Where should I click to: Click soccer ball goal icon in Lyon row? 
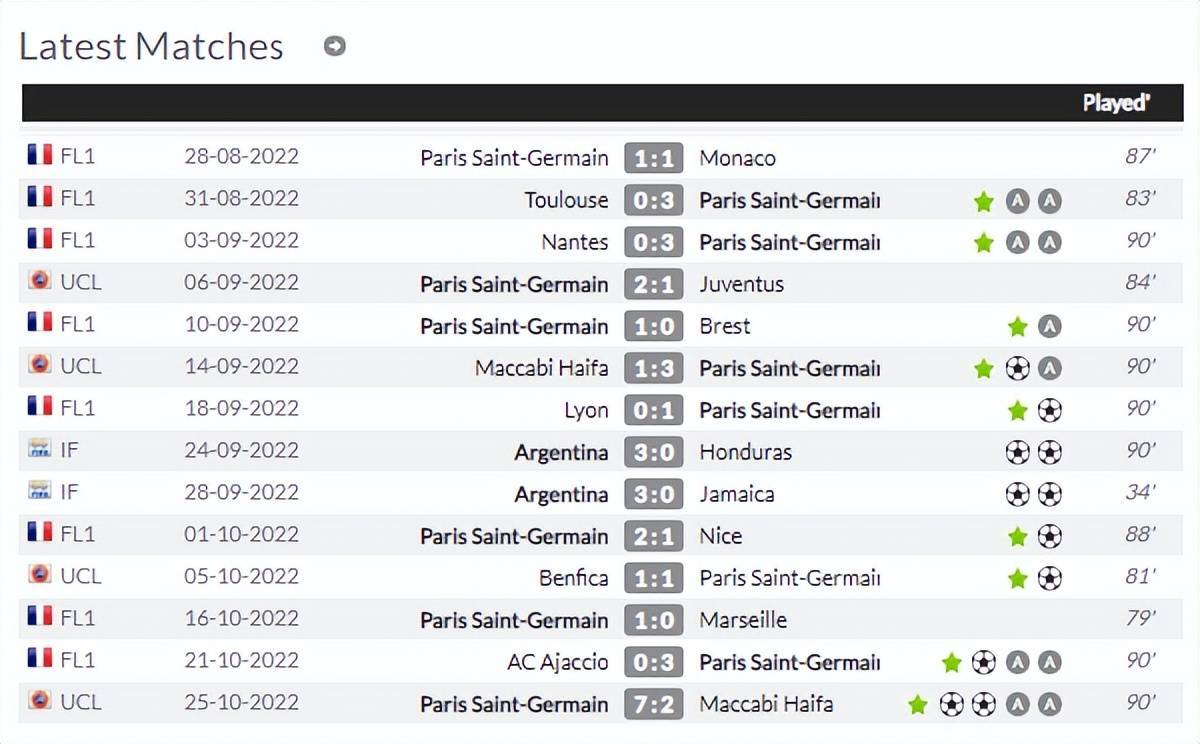1049,411
